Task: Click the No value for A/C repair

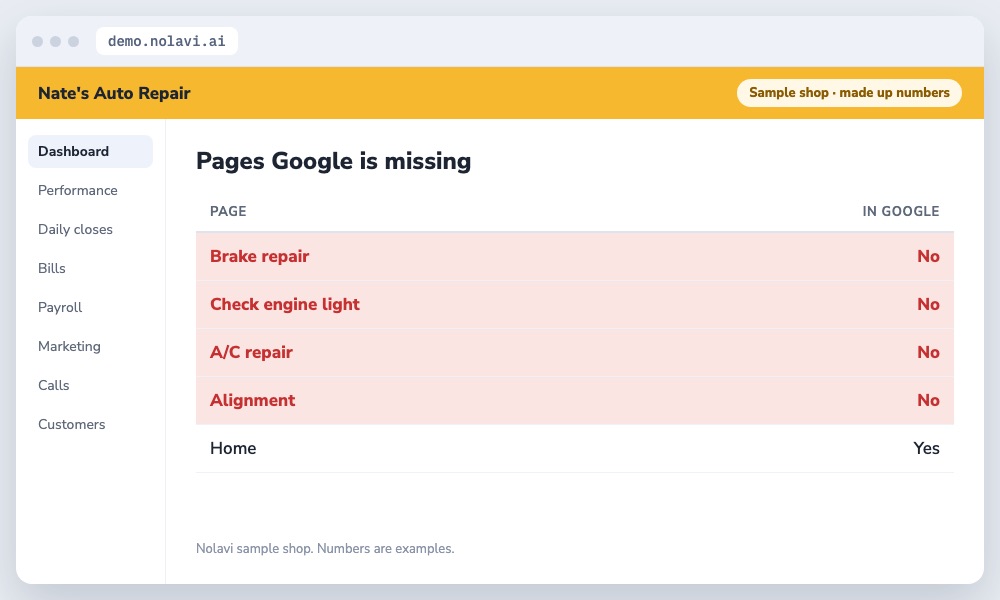Action: pos(928,352)
